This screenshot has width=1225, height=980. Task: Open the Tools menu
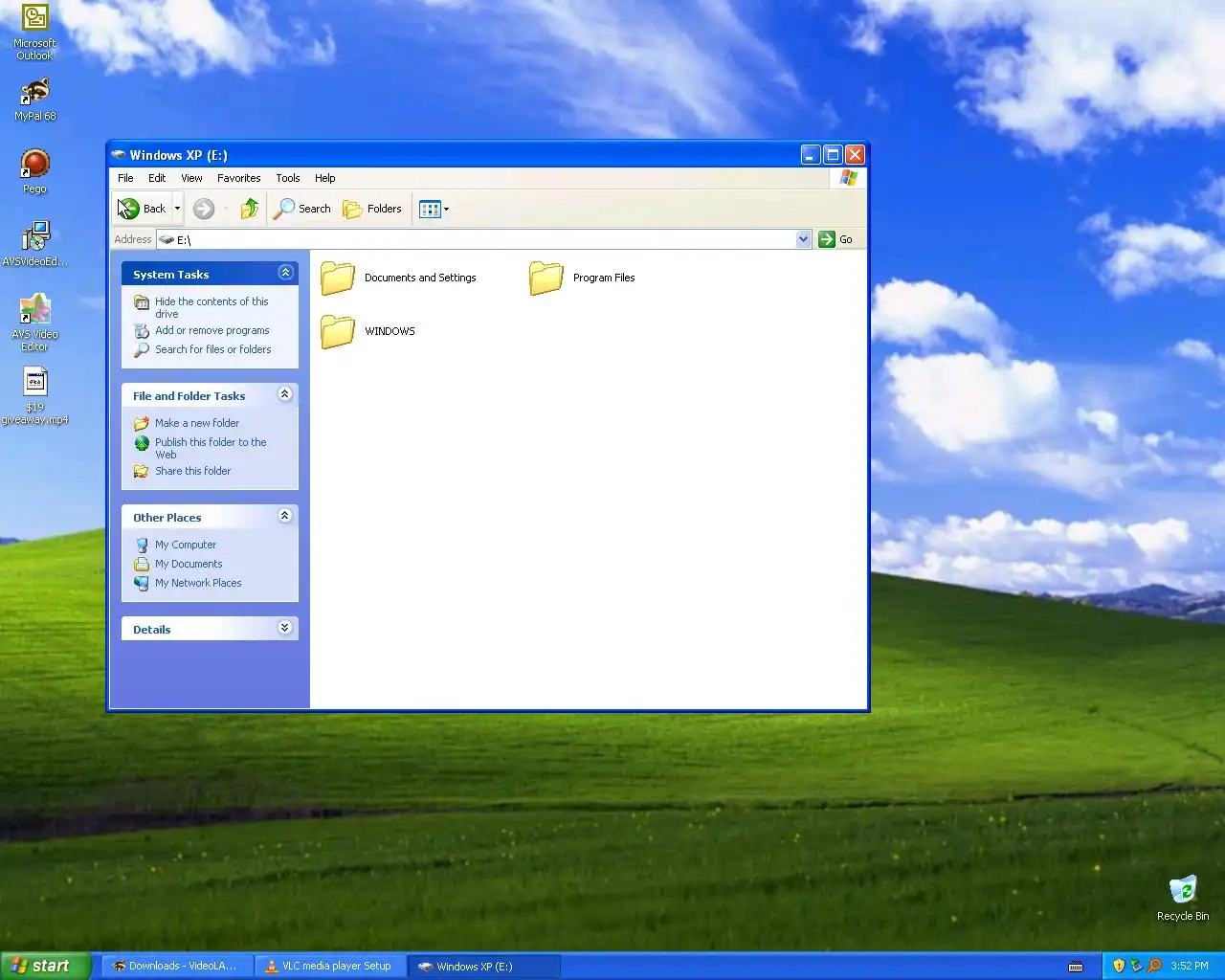point(288,178)
